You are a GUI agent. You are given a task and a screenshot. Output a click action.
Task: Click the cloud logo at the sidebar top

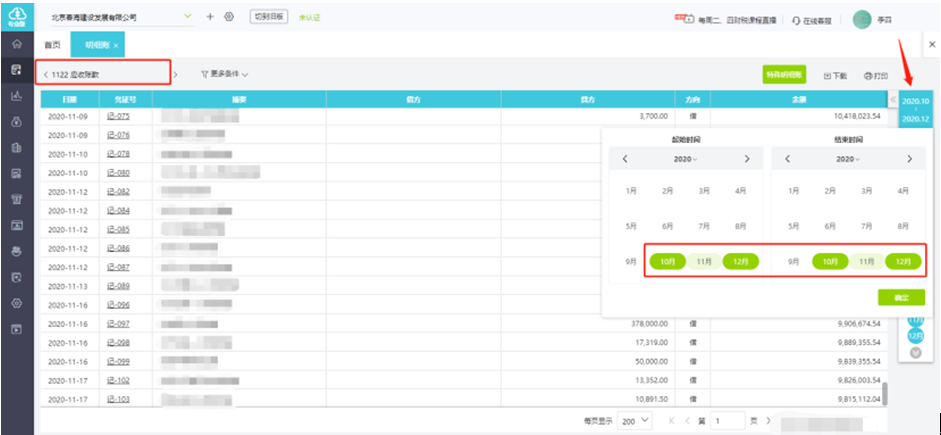pyautogui.click(x=17, y=17)
